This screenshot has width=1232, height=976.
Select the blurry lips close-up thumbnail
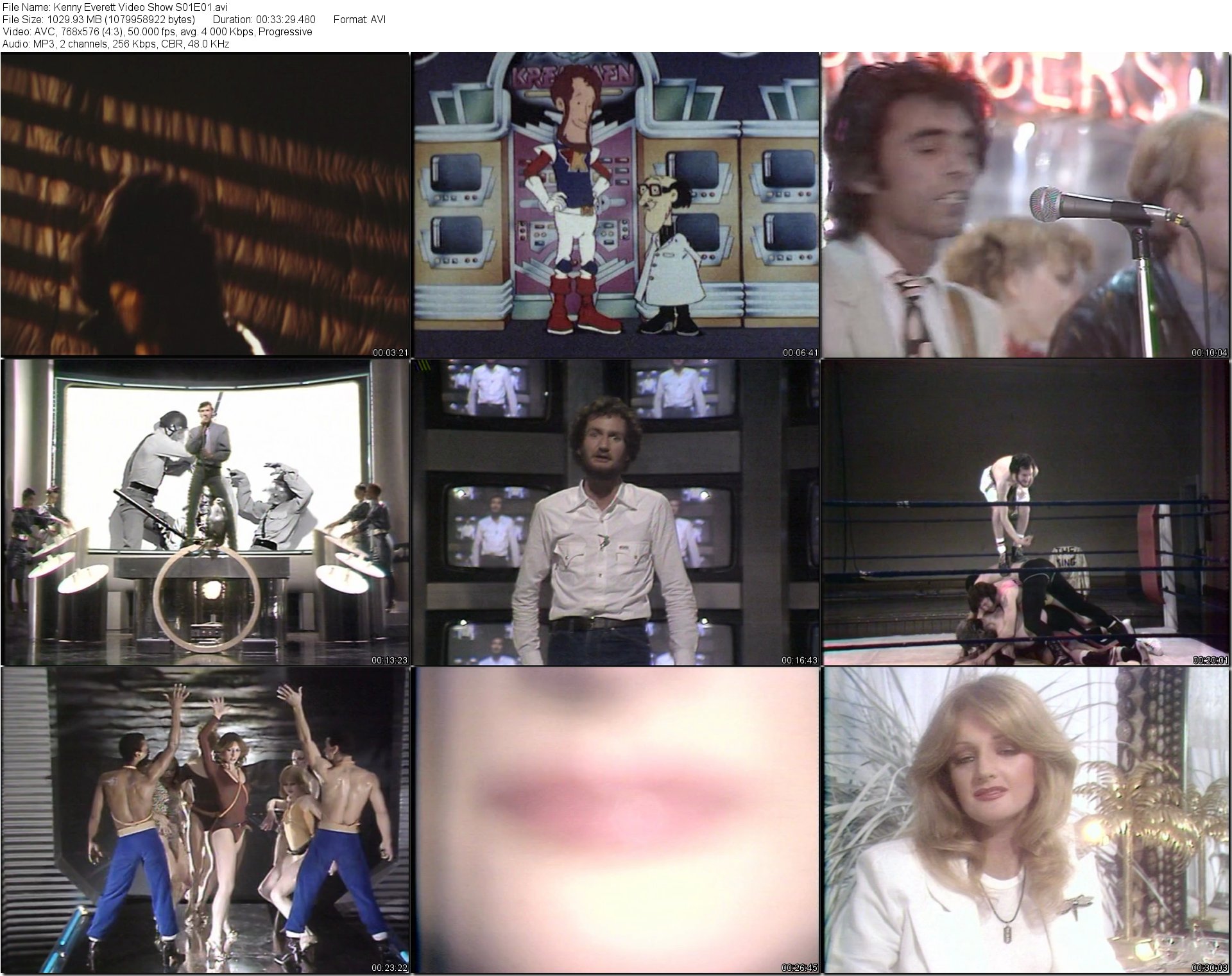(x=615, y=821)
